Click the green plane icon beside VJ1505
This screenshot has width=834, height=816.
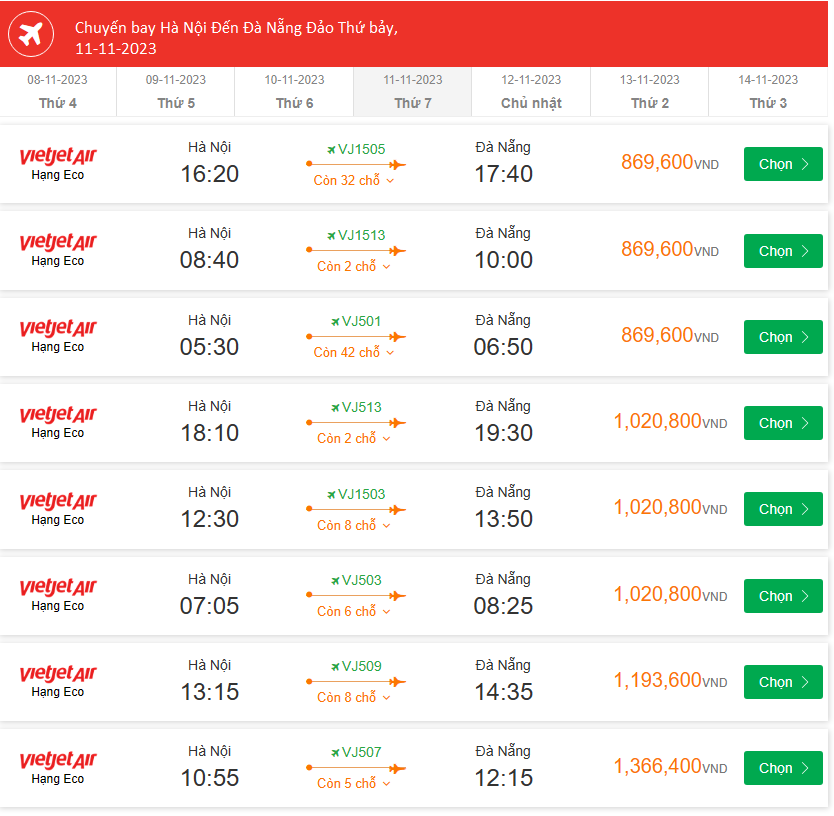pos(331,150)
